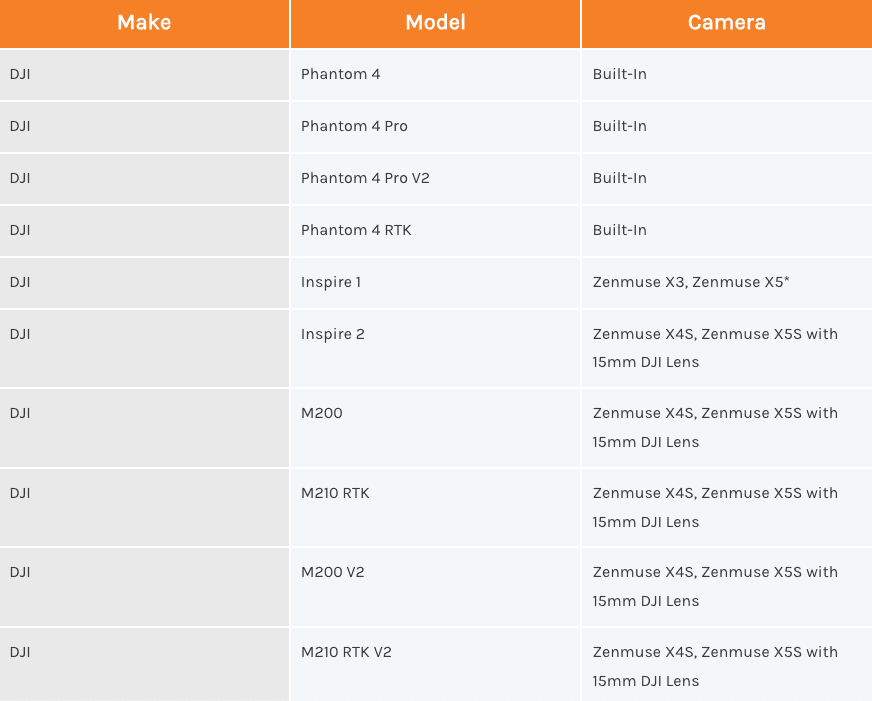872x701 pixels.
Task: Select the Phantom 4 model cell
Action: (x=435, y=74)
